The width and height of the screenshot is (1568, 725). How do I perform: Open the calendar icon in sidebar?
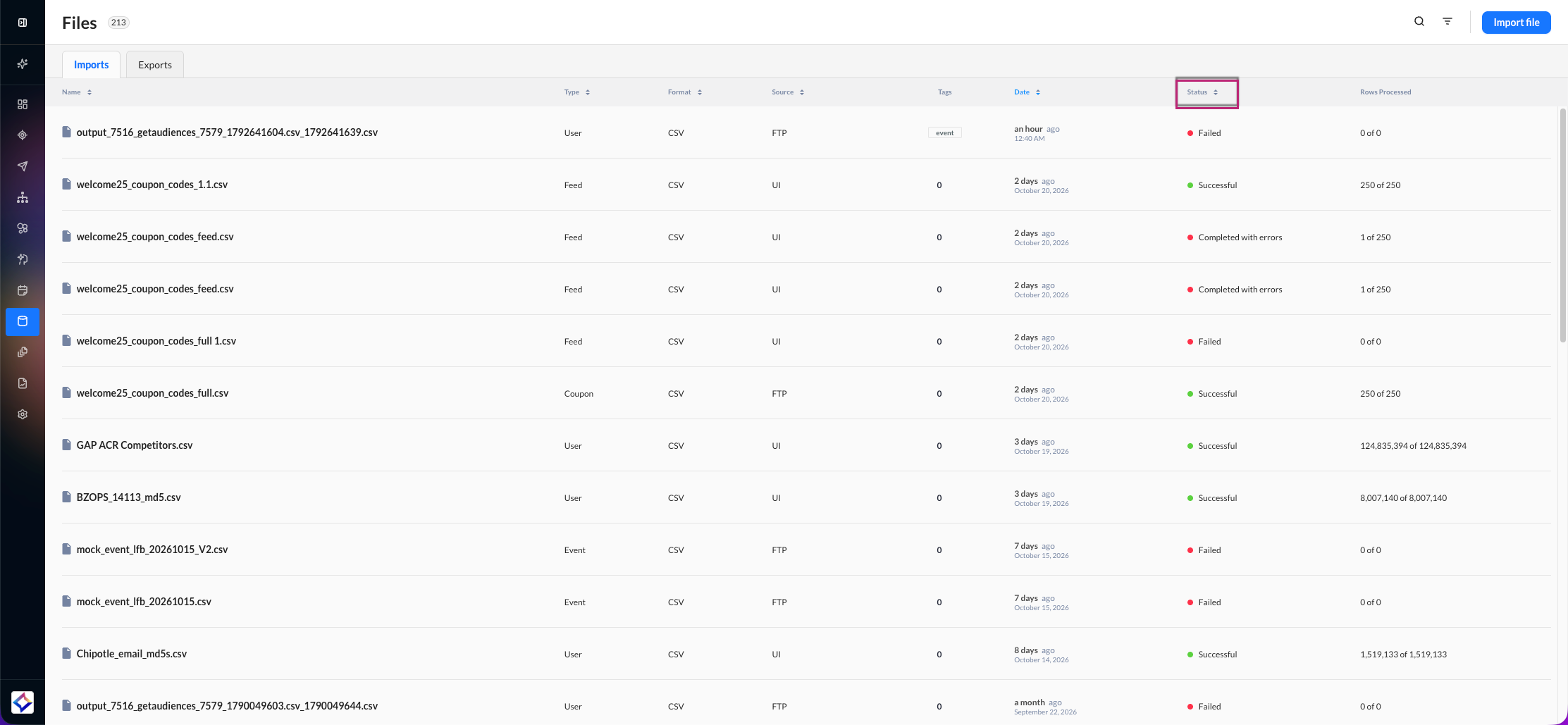click(23, 290)
